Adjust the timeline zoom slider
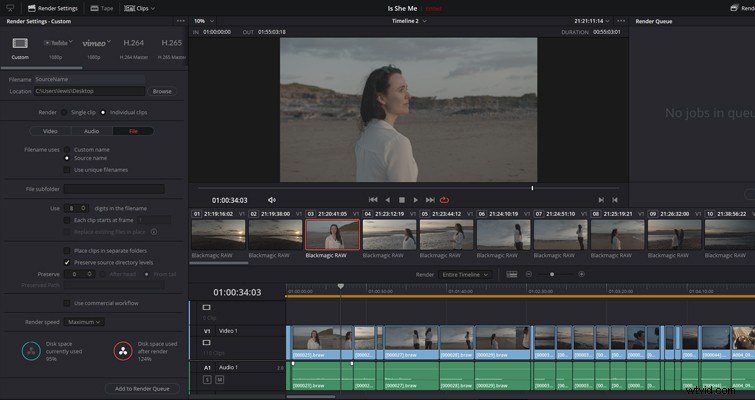The height and width of the screenshot is (400, 755). (552, 274)
